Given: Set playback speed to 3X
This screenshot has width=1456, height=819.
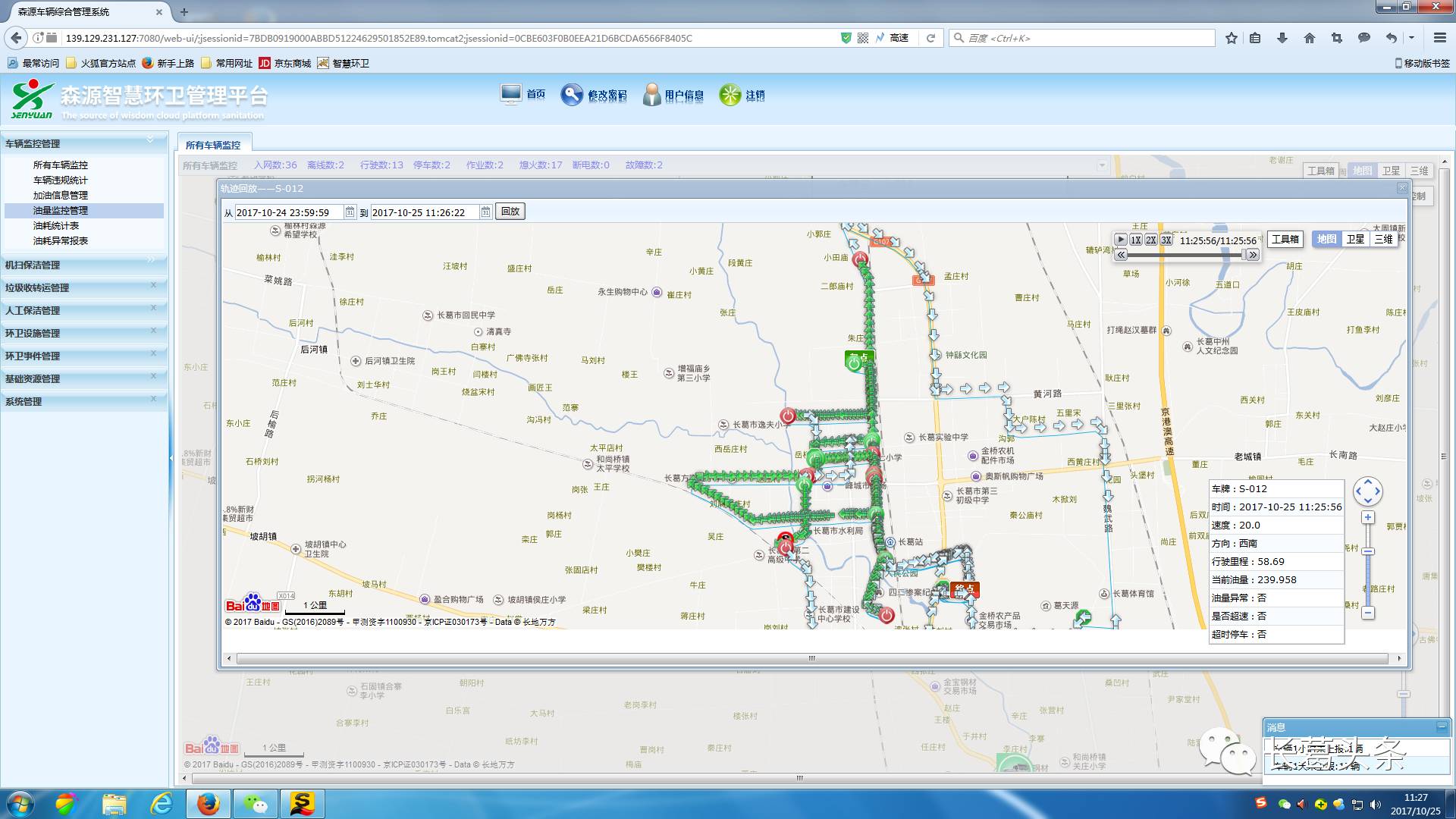Looking at the screenshot, I should click(x=1166, y=240).
